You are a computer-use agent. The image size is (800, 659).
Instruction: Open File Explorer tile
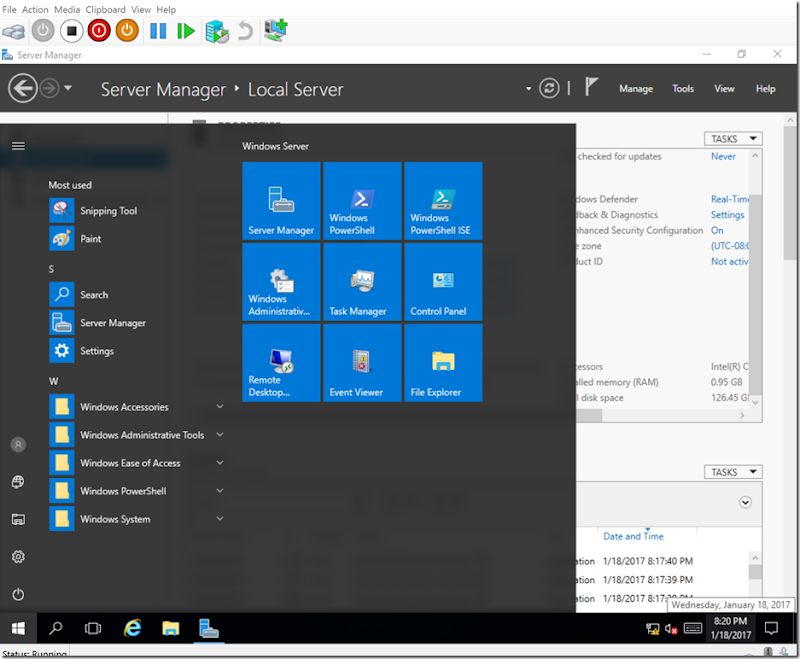click(x=443, y=363)
